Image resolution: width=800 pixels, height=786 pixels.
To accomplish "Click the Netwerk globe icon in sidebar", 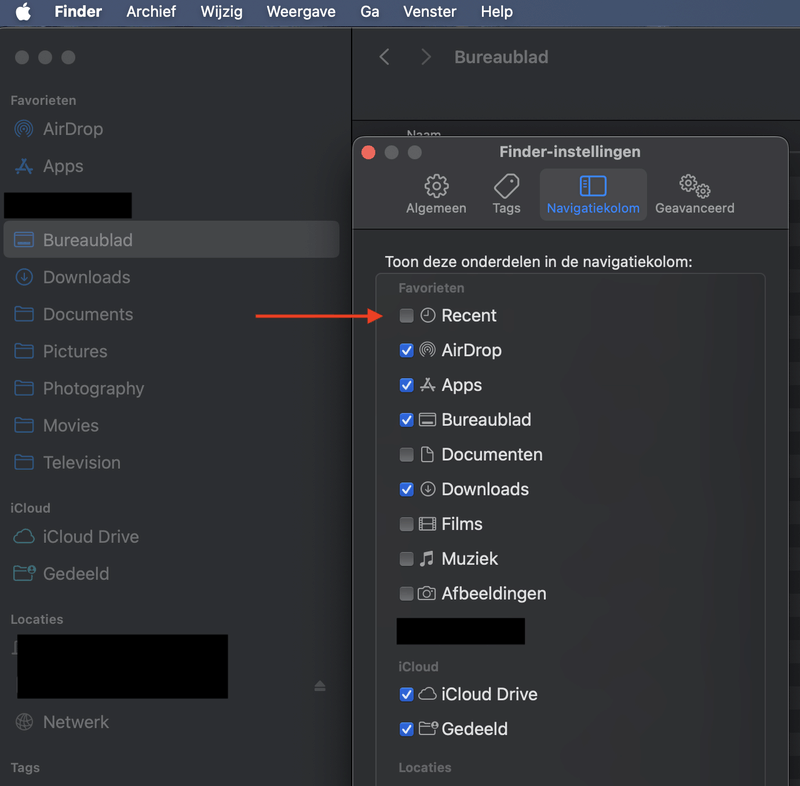I will tap(24, 722).
